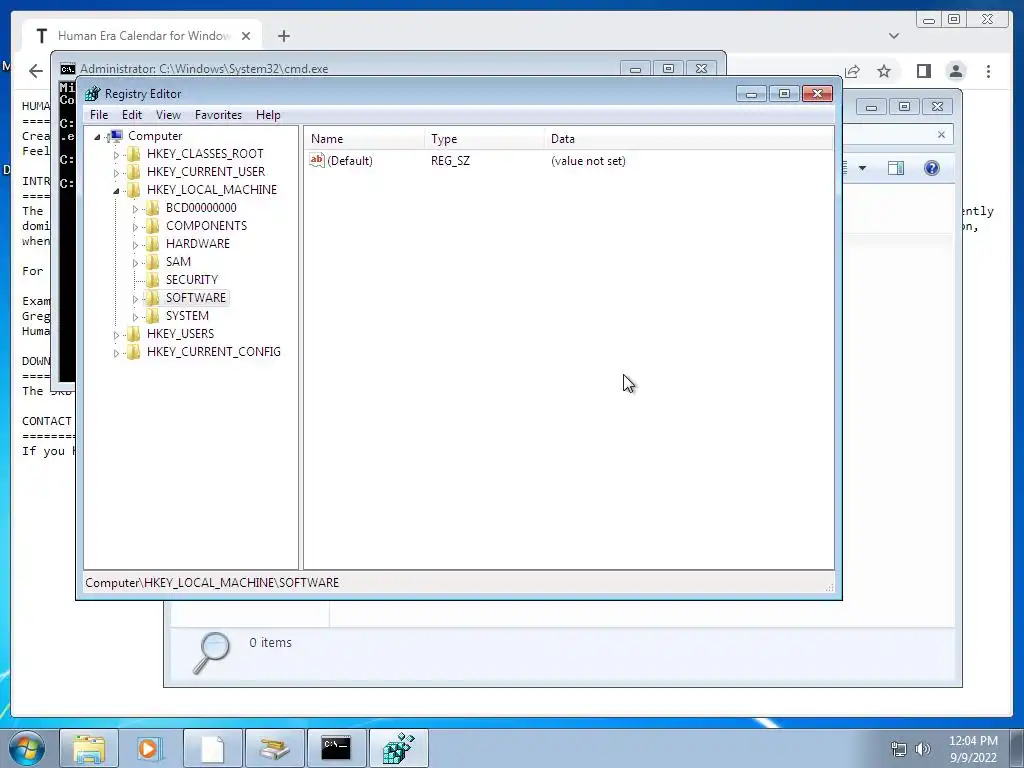This screenshot has height=768, width=1024.
Task: Sort by the Data column header
Action: tap(689, 138)
